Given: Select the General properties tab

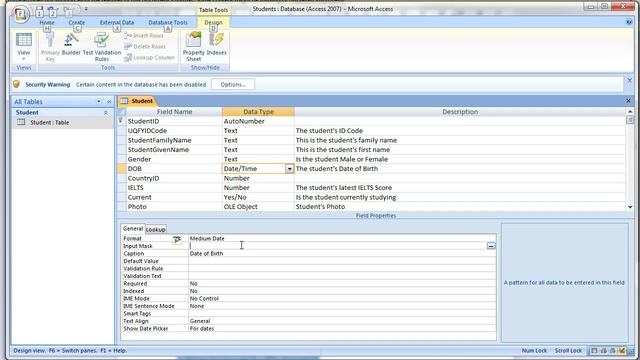Looking at the screenshot, I should tap(133, 229).
